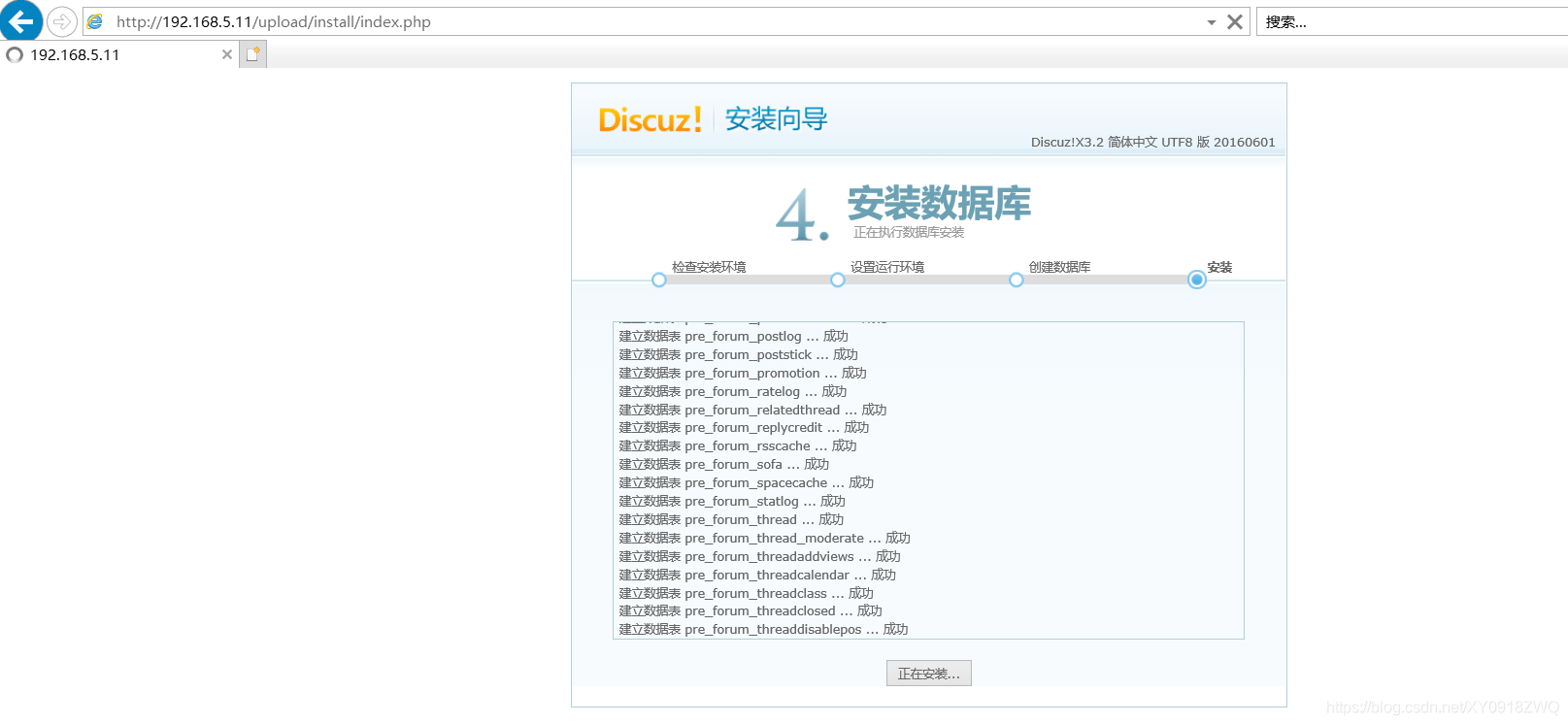Click the pre_forum_promotion log line

click(x=743, y=373)
